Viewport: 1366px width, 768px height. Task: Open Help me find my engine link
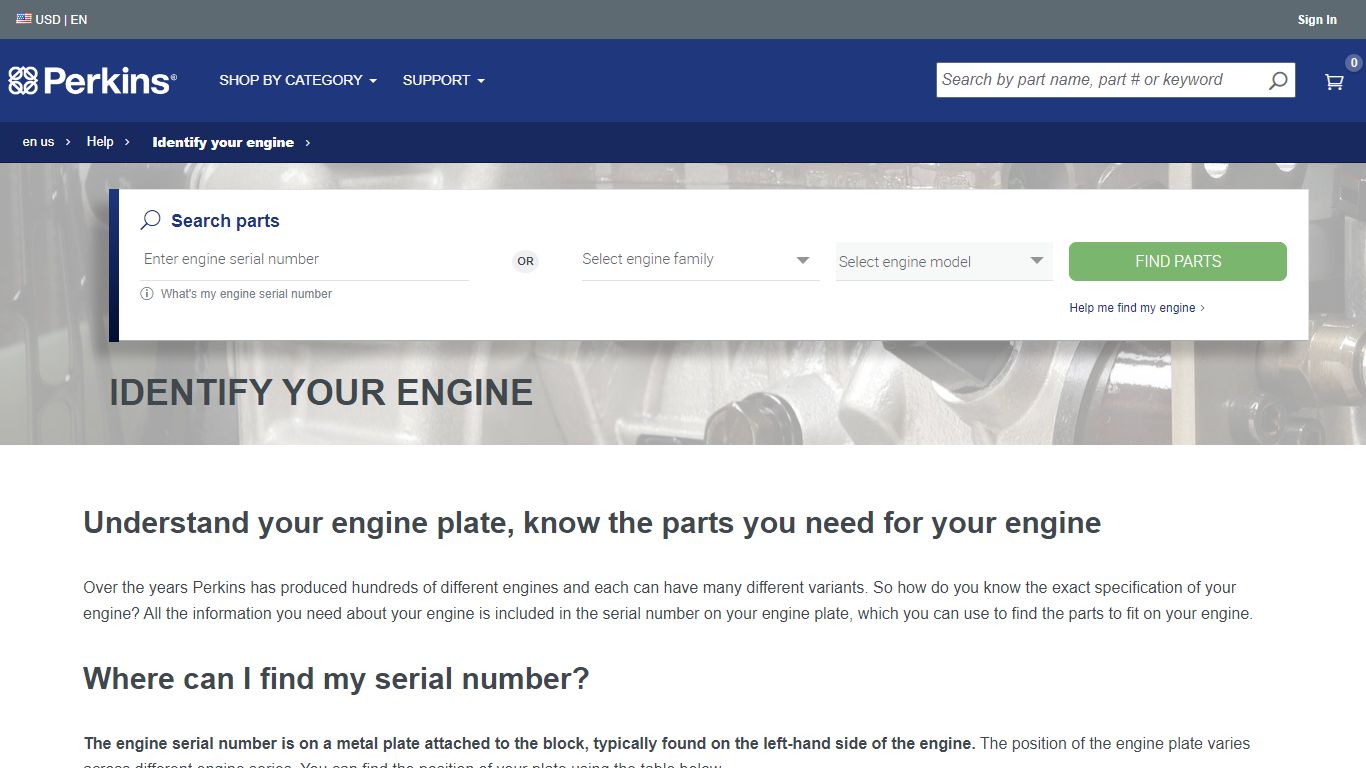click(x=1137, y=308)
